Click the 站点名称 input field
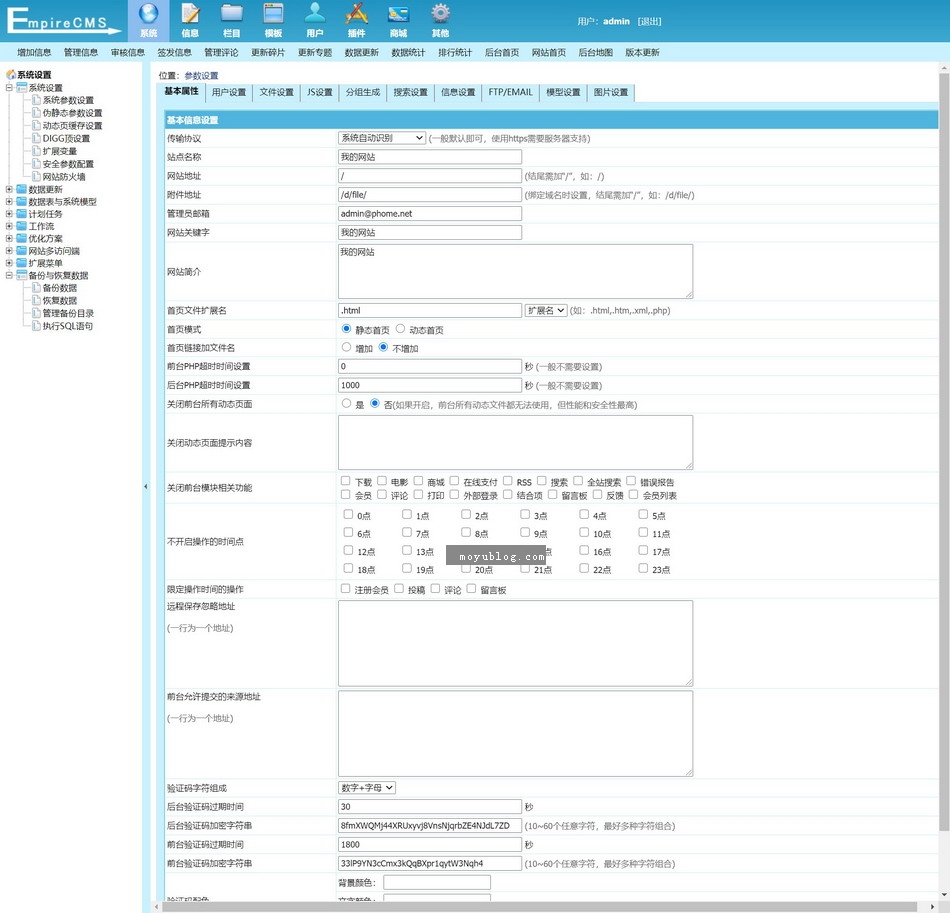The height and width of the screenshot is (913, 950). [x=430, y=157]
